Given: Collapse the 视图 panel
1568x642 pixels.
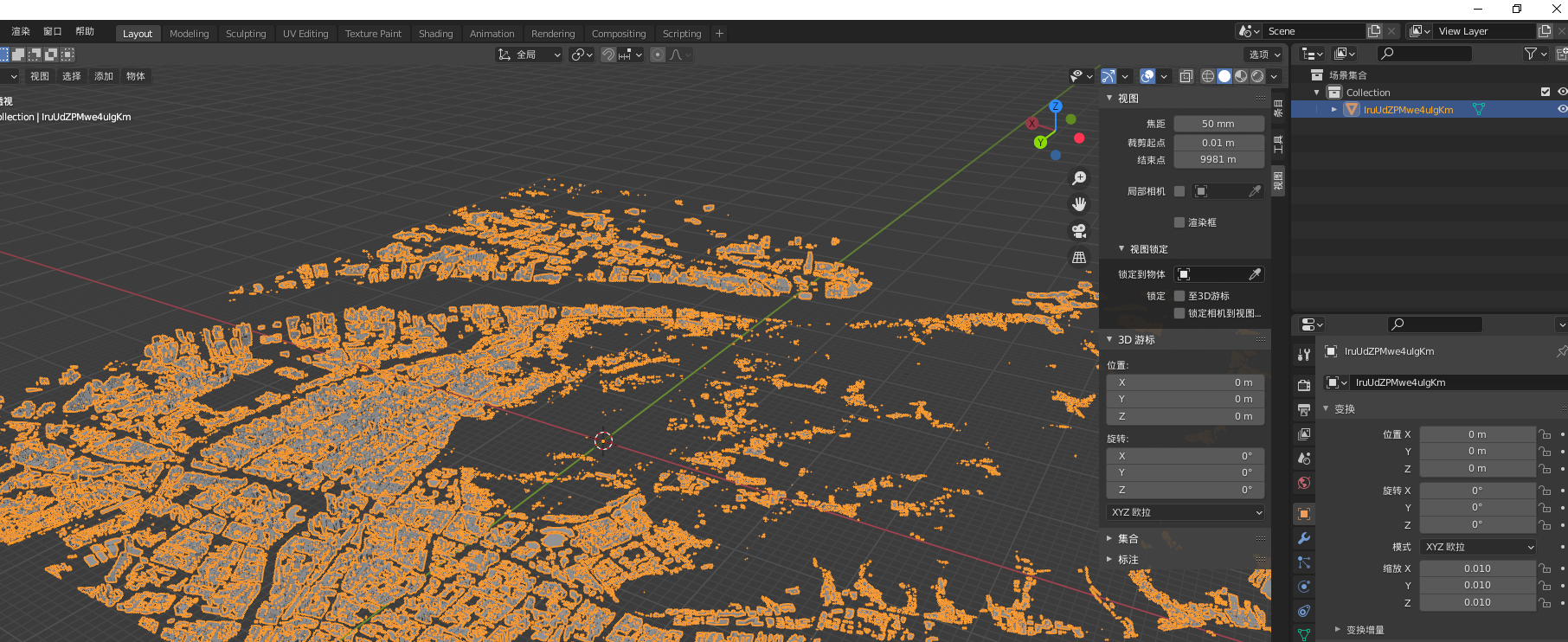Looking at the screenshot, I should pos(1109,99).
